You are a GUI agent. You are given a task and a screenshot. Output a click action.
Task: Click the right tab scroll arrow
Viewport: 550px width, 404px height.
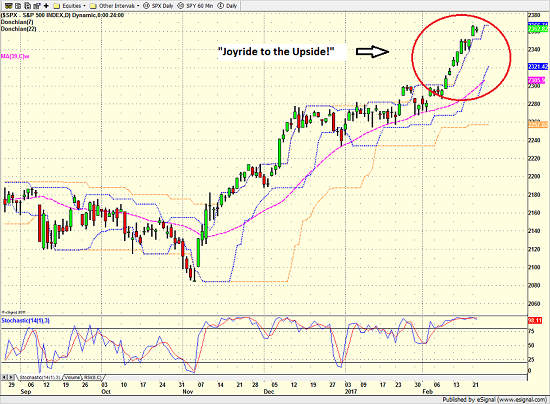[x=11, y=377]
